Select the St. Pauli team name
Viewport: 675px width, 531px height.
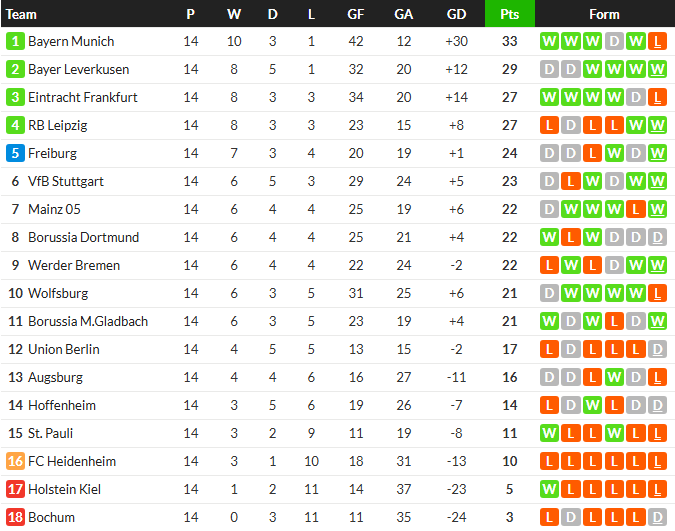click(x=50, y=434)
